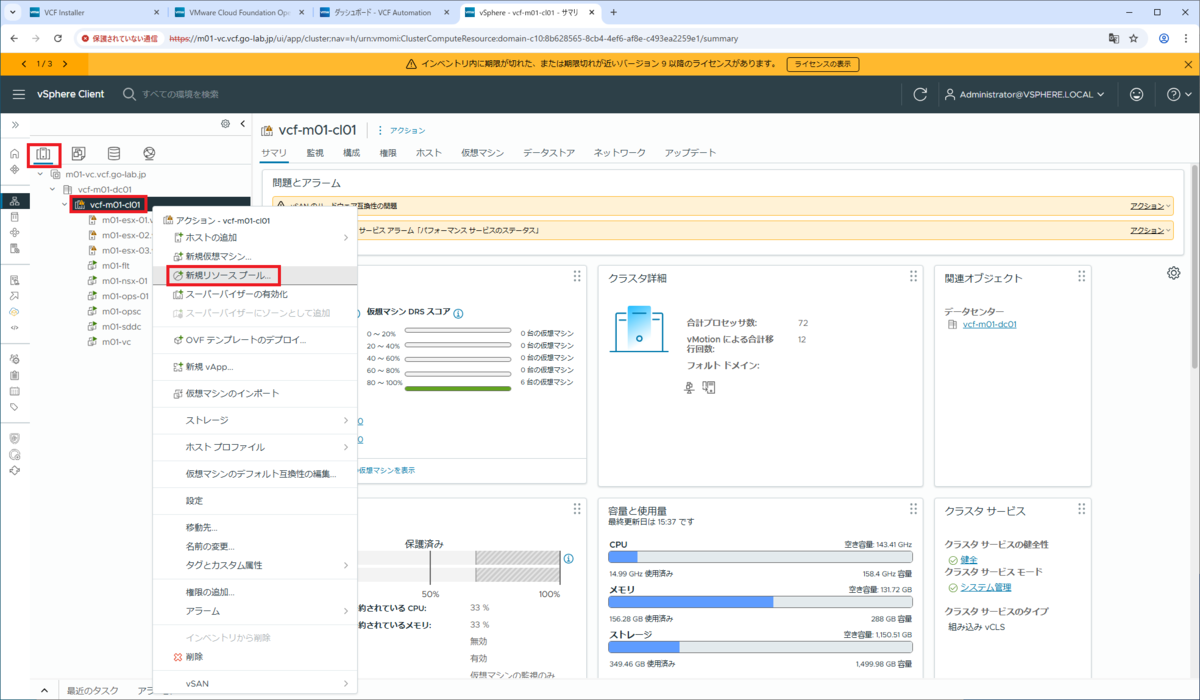Click browser translate page icon
This screenshot has width=1200, height=700.
(x=1113, y=38)
